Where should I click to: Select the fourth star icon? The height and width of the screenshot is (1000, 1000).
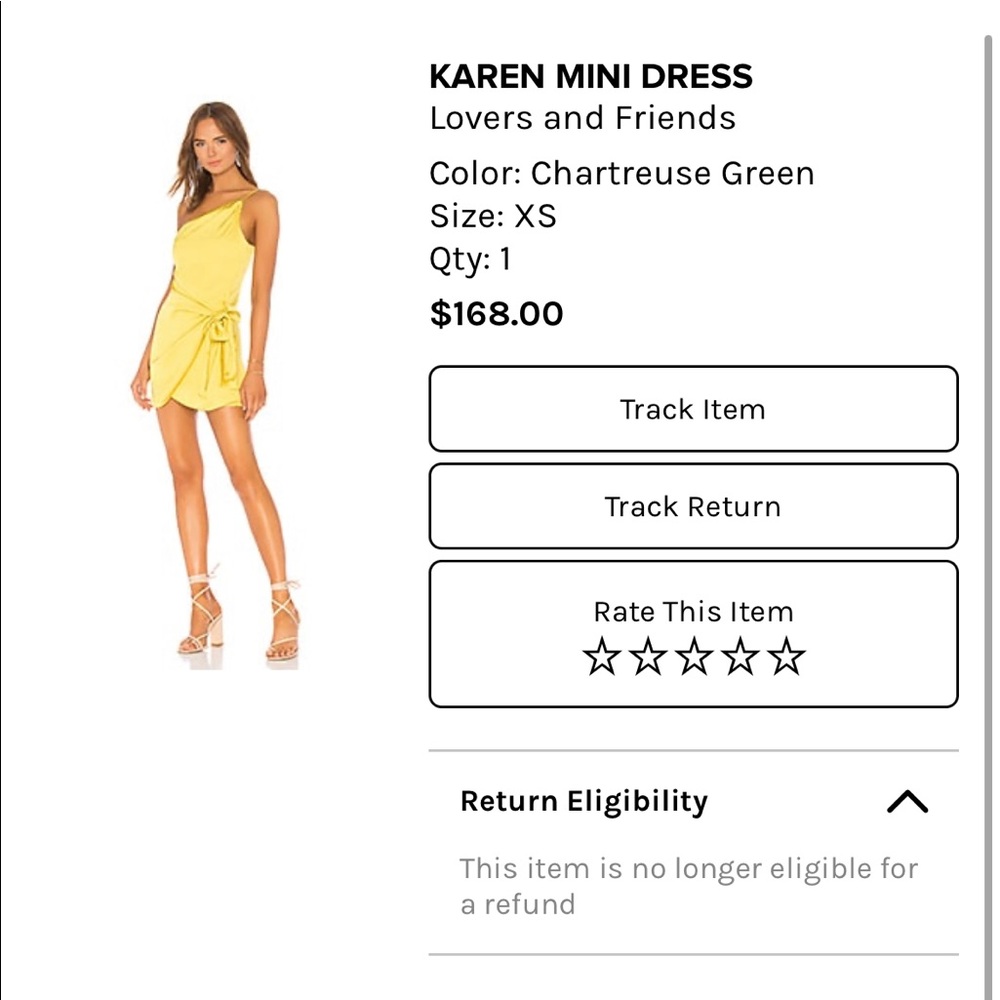[x=739, y=656]
